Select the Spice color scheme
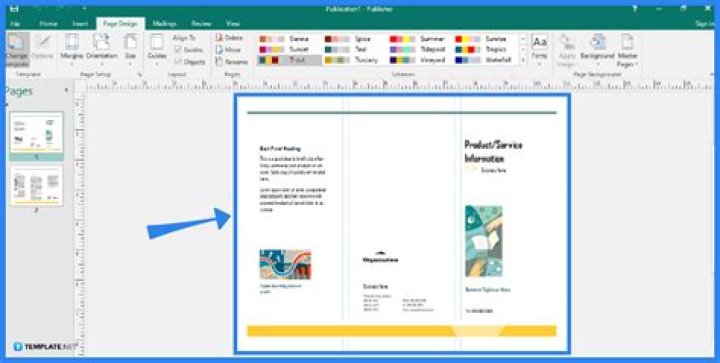This screenshot has width=720, height=363. (x=354, y=39)
